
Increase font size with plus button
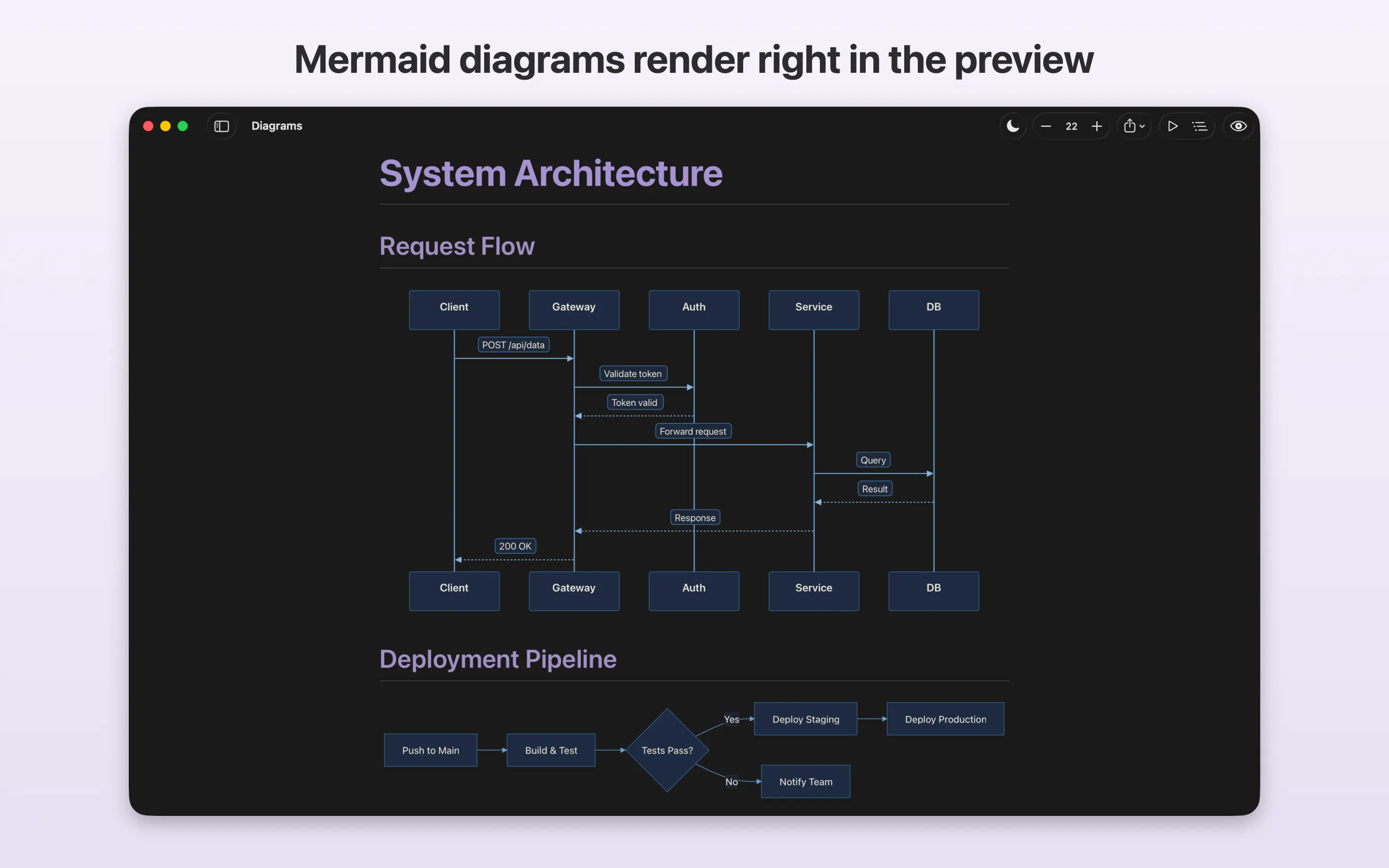coord(1096,126)
